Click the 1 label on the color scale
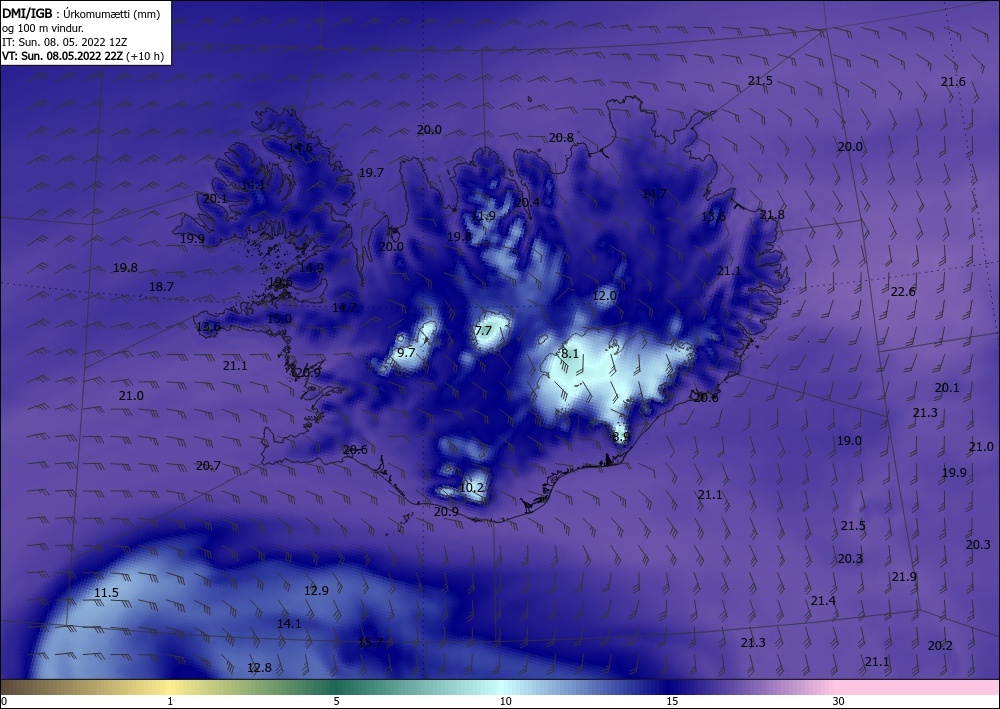Image resolution: width=1000 pixels, height=709 pixels. [x=170, y=701]
